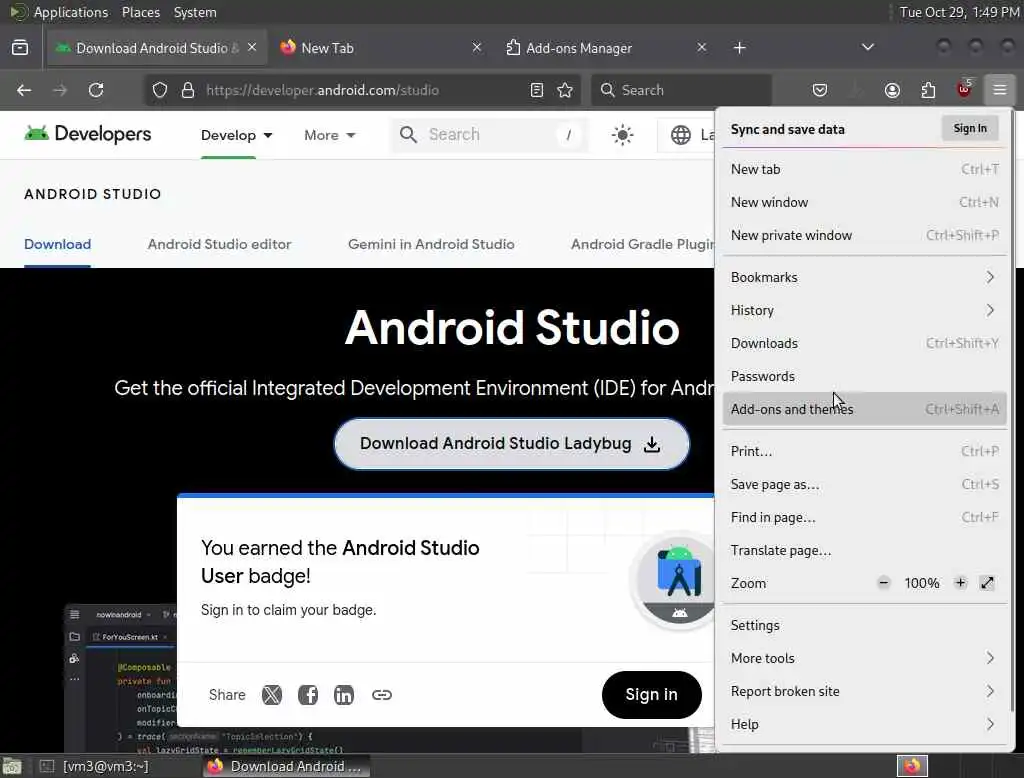Enter full screen via zoom row arrow icon

coord(987,583)
